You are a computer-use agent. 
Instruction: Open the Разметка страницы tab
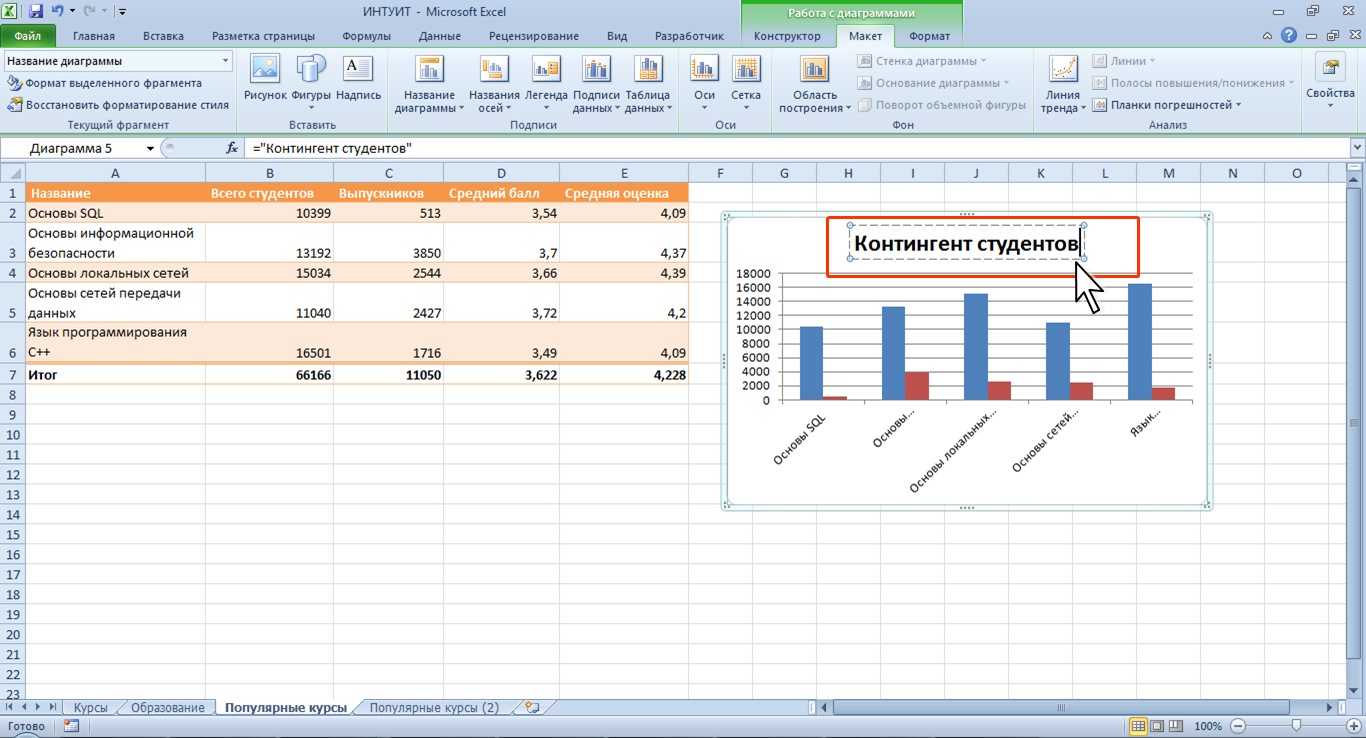pos(262,36)
